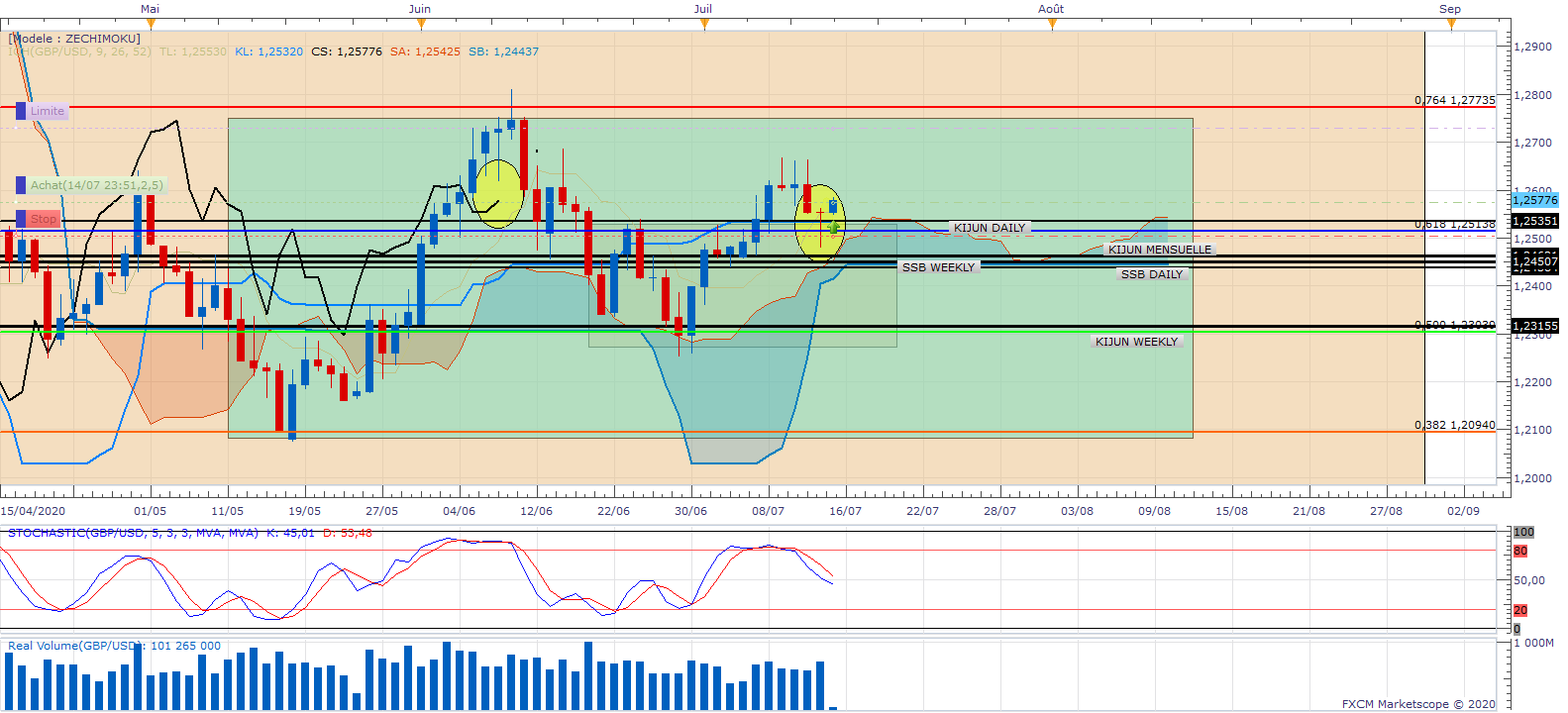1568x713 pixels.
Task: Click the 1 000M volume scale label
Action: tap(1533, 643)
